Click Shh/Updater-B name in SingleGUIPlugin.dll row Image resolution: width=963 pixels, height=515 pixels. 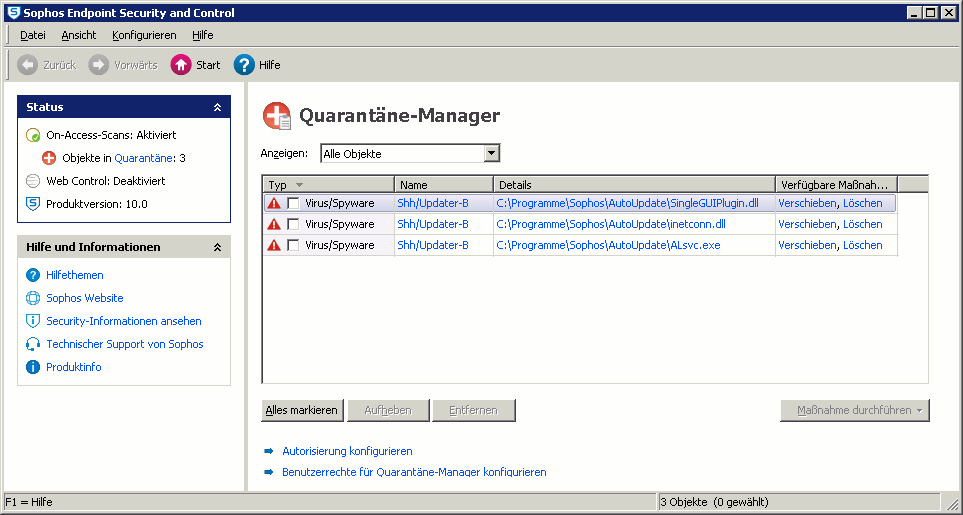tap(433, 203)
